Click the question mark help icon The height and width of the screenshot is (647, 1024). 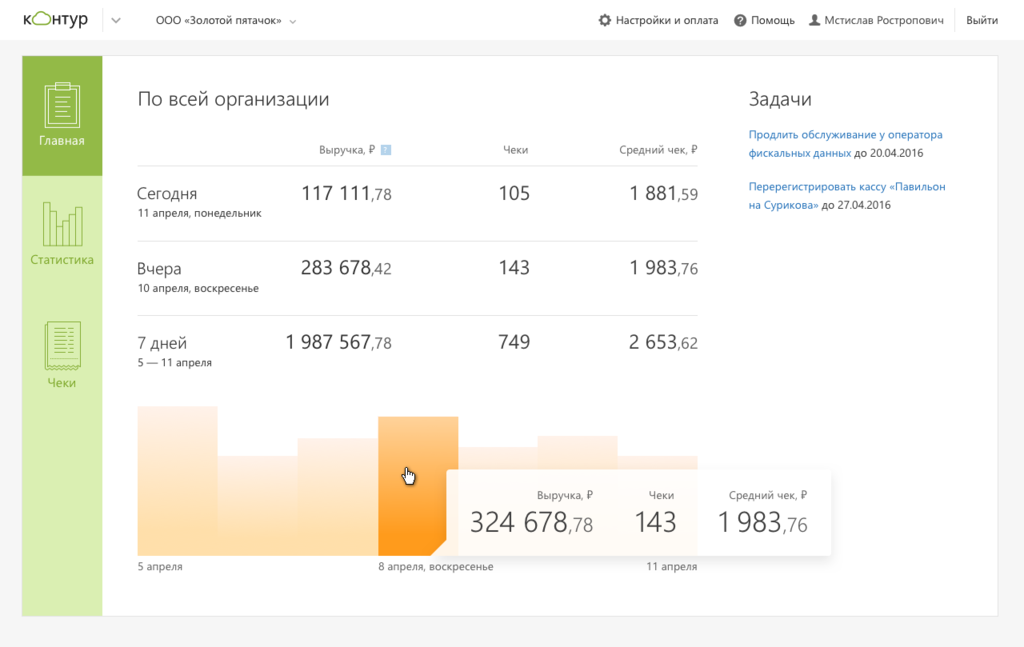(x=740, y=20)
